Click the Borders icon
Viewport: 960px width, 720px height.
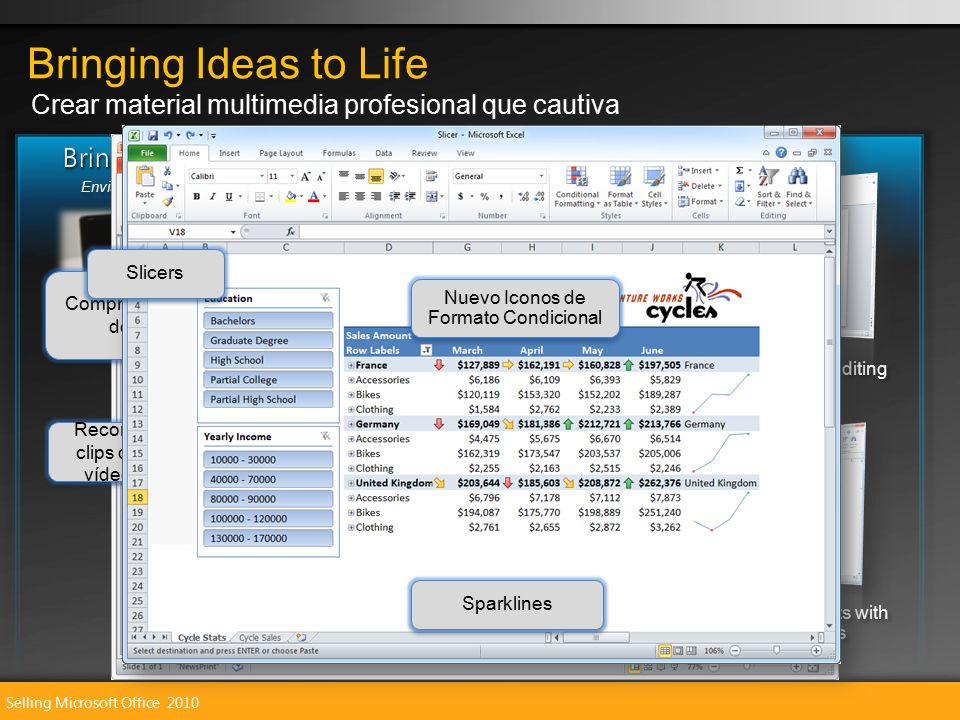pyautogui.click(x=260, y=197)
